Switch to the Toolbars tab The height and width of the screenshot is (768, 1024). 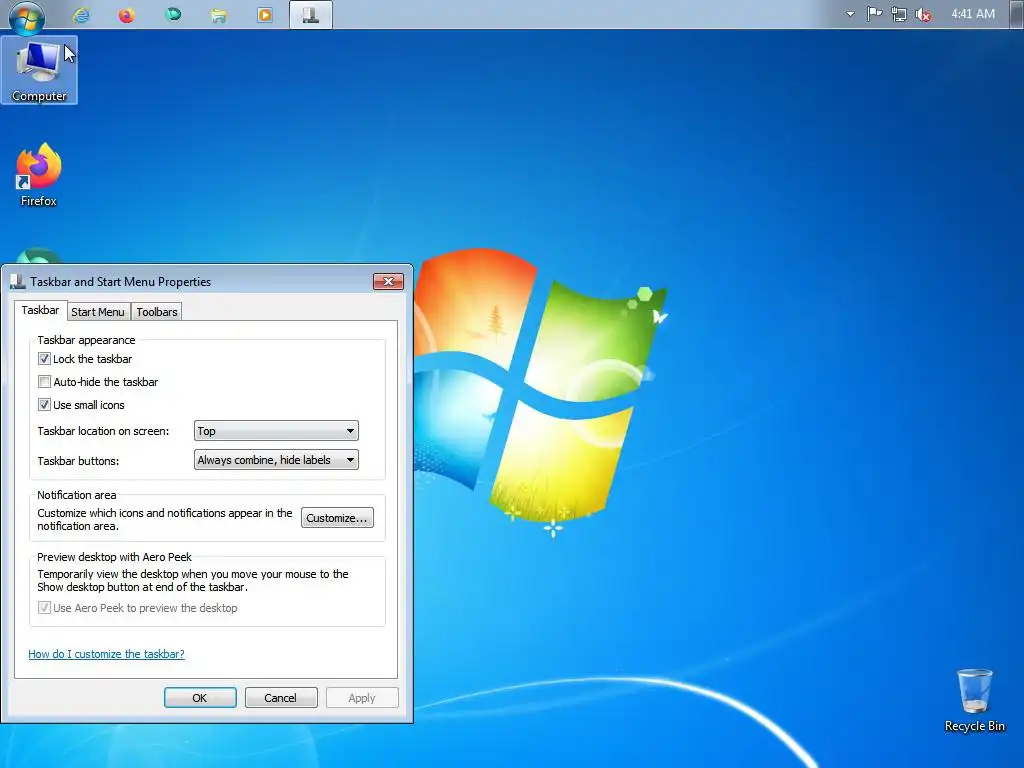pos(157,312)
